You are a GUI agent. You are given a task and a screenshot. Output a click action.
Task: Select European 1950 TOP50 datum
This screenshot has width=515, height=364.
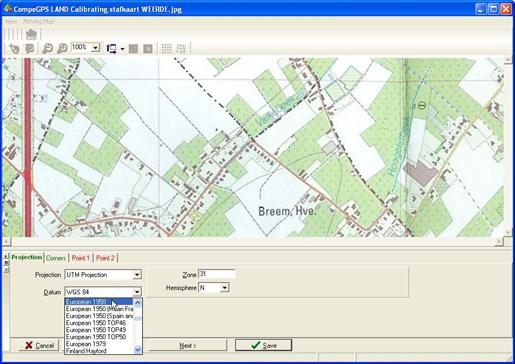99,337
